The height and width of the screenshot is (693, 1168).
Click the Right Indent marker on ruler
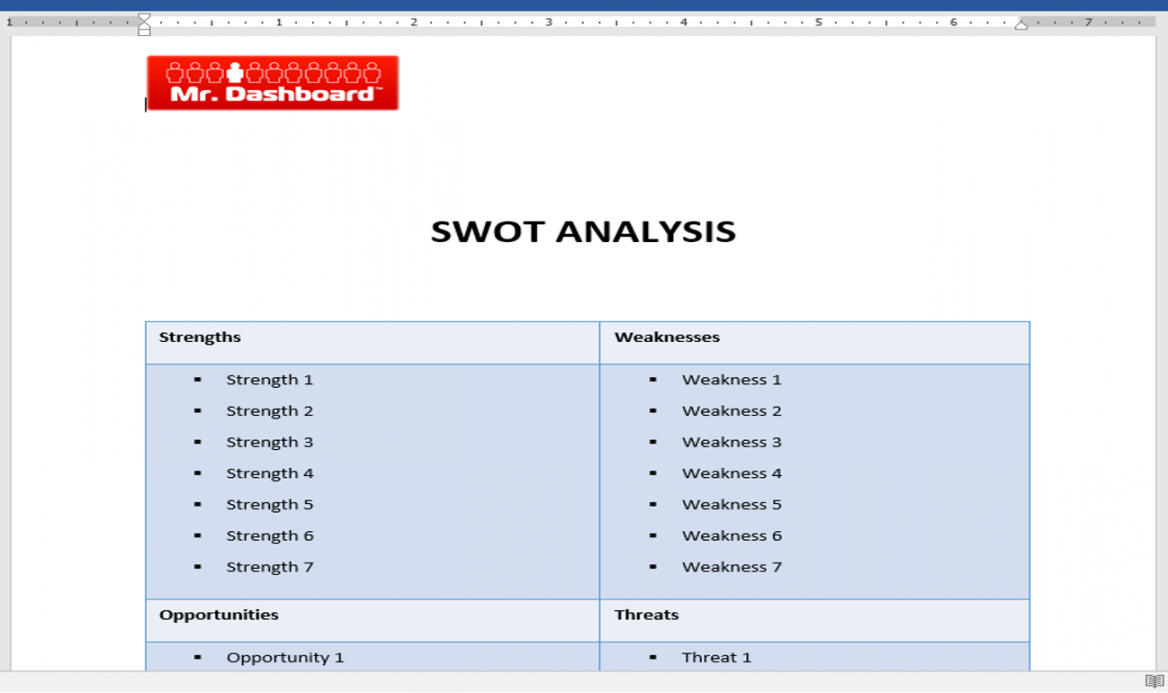1021,25
